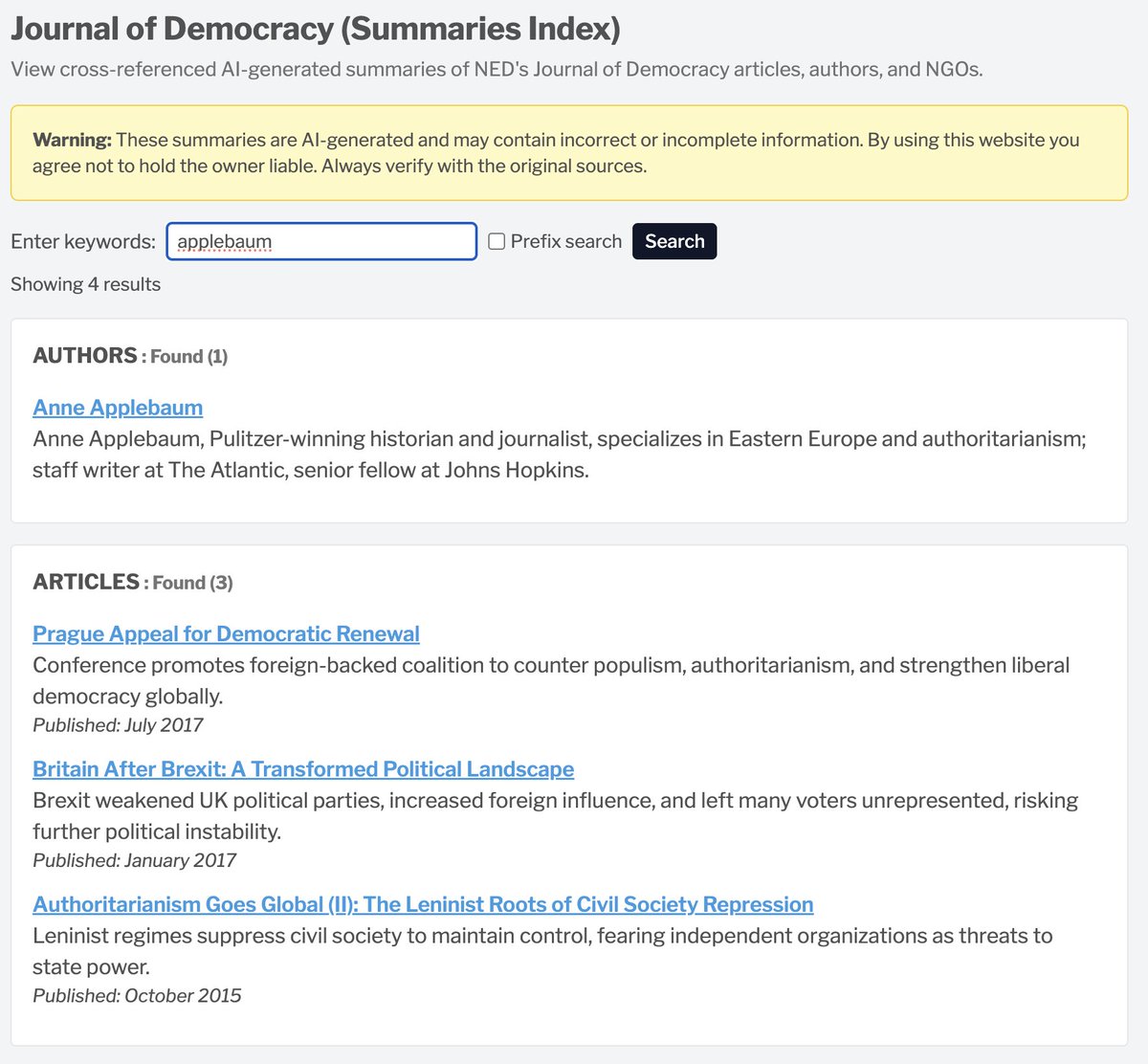
Task: Enable the Prefix search checkbox
Action: [497, 241]
